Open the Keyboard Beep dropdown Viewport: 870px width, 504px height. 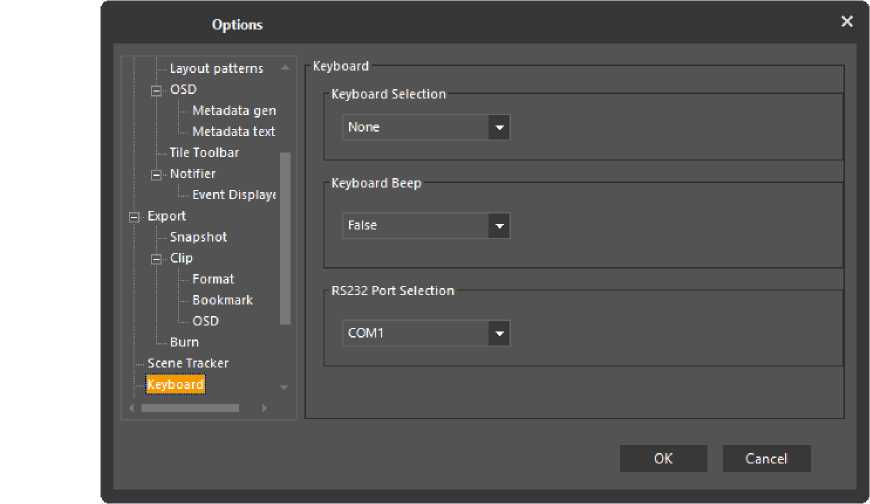pos(498,226)
